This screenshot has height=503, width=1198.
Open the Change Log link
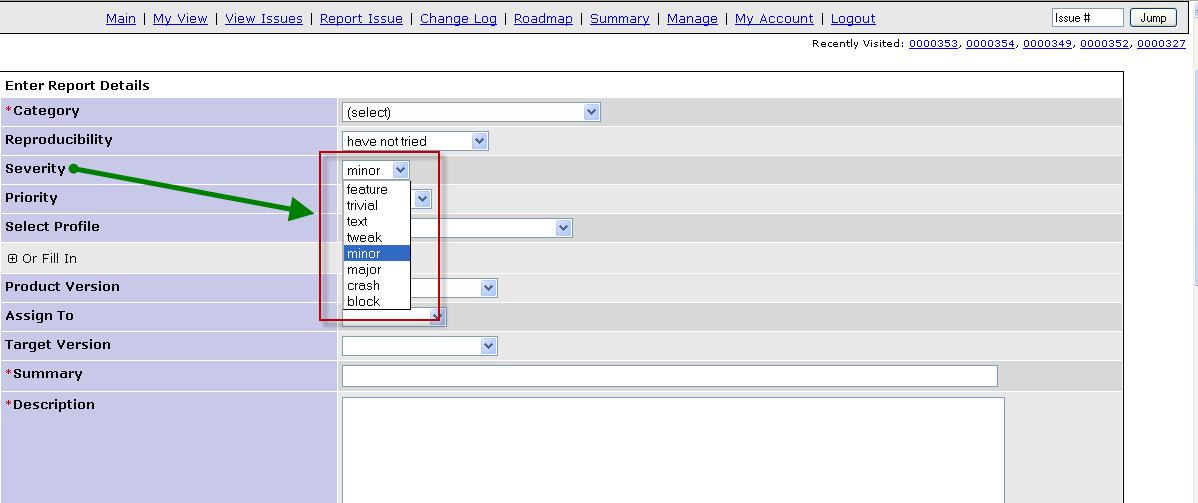coord(458,18)
